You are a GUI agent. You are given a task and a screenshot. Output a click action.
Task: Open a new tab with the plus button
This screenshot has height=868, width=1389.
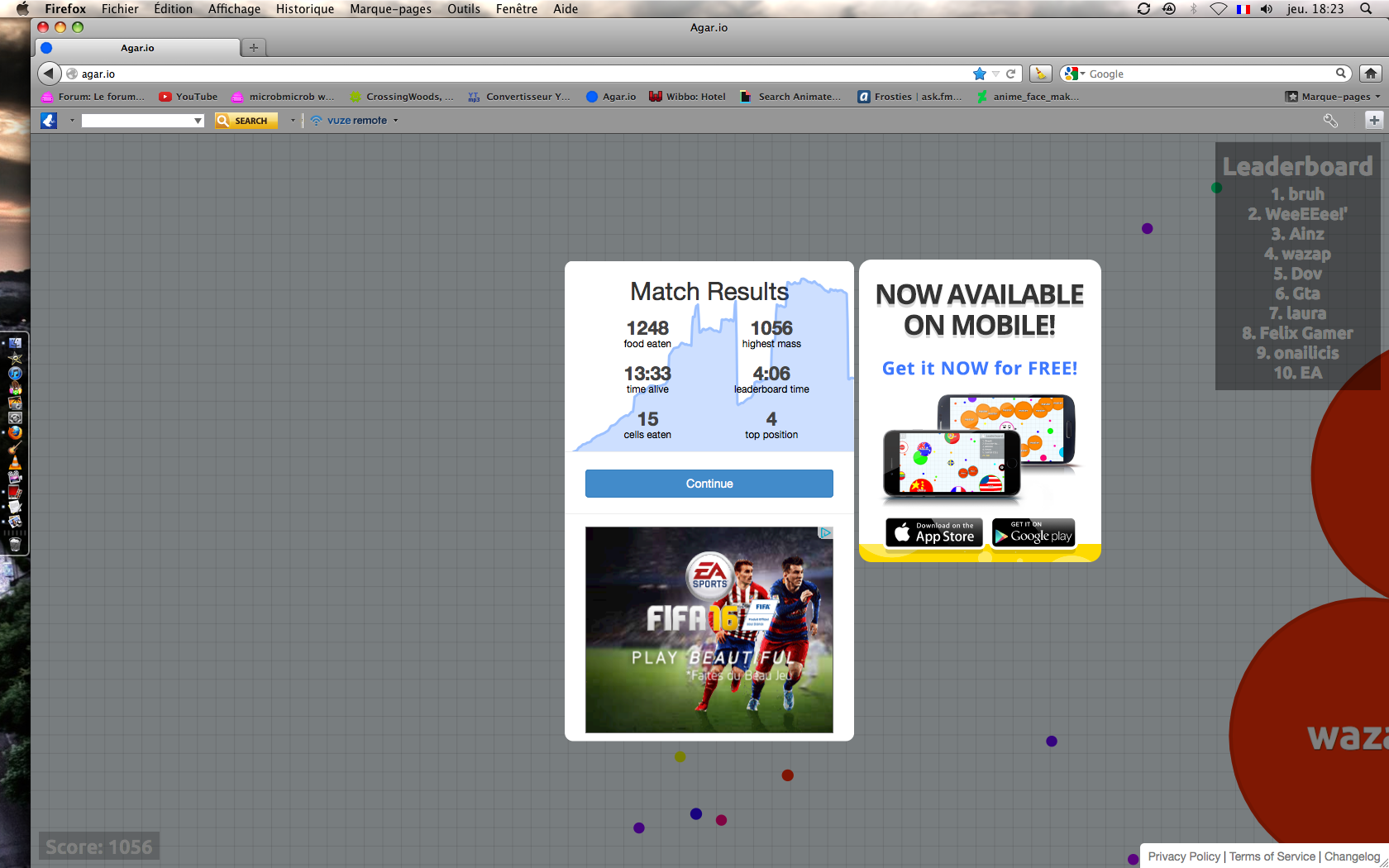click(x=254, y=48)
